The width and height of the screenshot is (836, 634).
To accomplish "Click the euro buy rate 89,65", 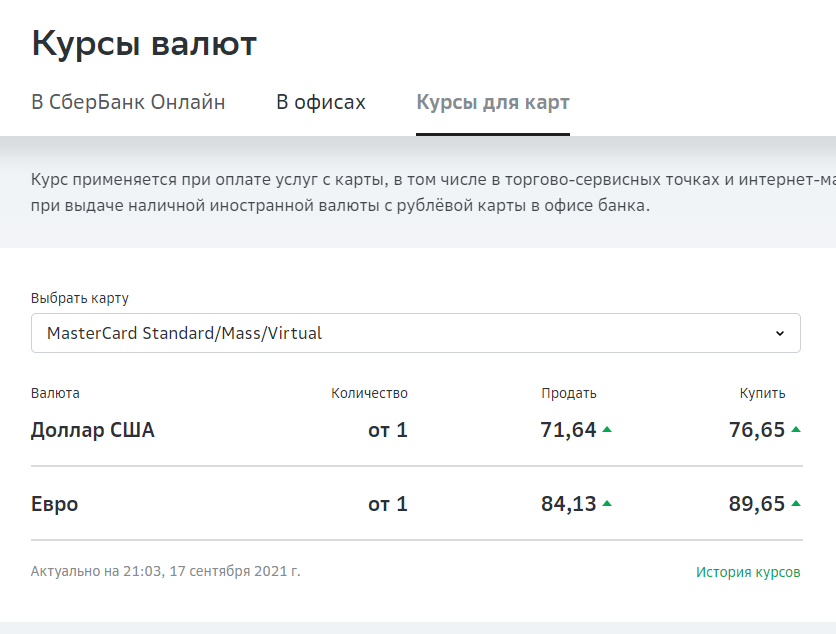I will pyautogui.click(x=757, y=505).
